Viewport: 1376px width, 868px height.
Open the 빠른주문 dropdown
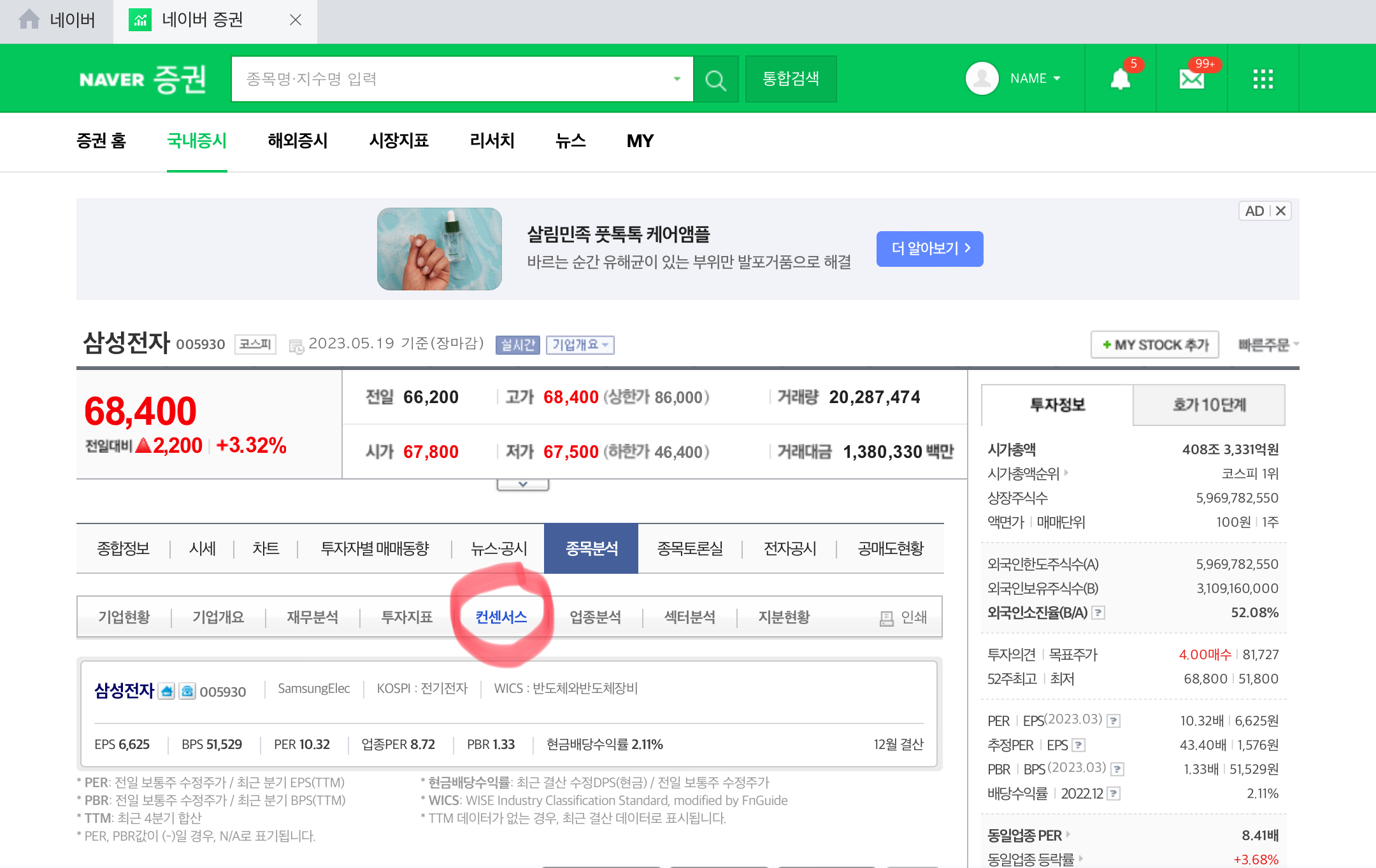click(x=1268, y=345)
